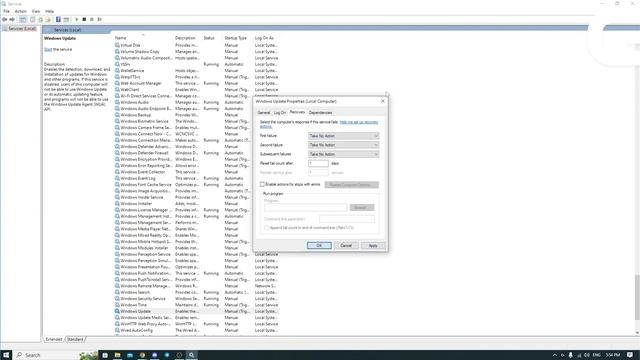Open File Explorer from the taskbar
640x360 pixels.
(118, 355)
